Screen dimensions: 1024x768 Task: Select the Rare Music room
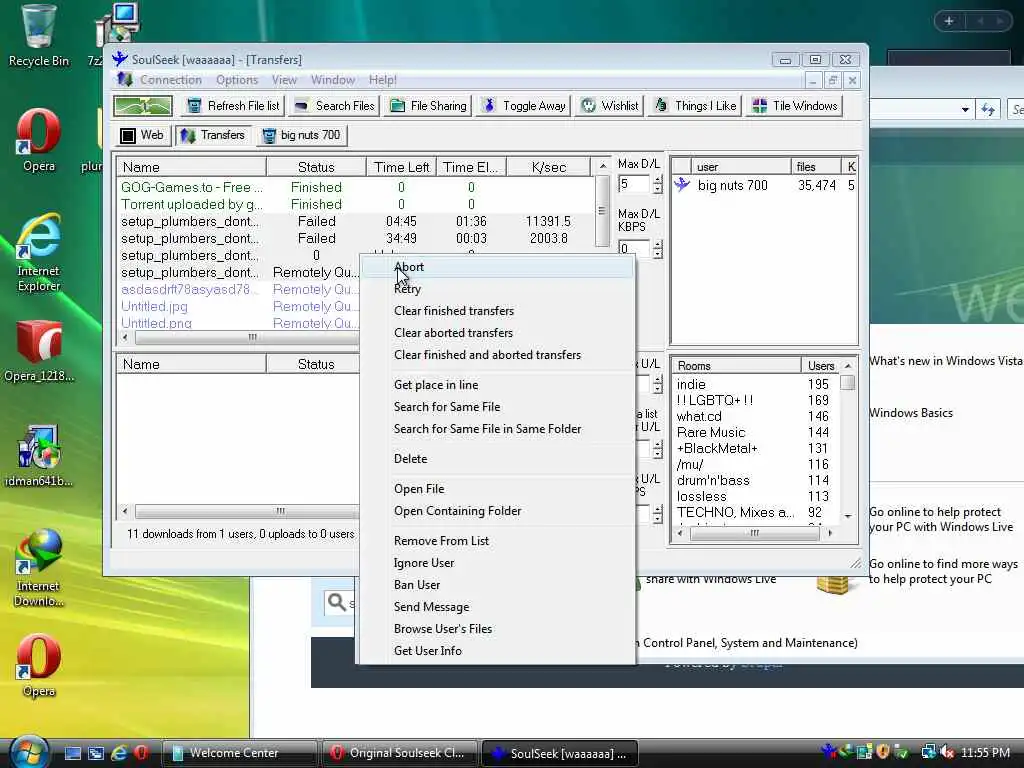click(756, 432)
